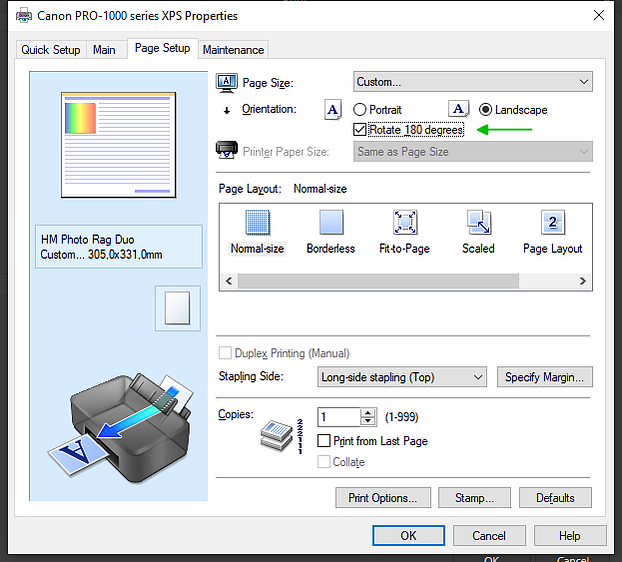
Task: Click the blank paper preview icon
Action: pyautogui.click(x=177, y=308)
